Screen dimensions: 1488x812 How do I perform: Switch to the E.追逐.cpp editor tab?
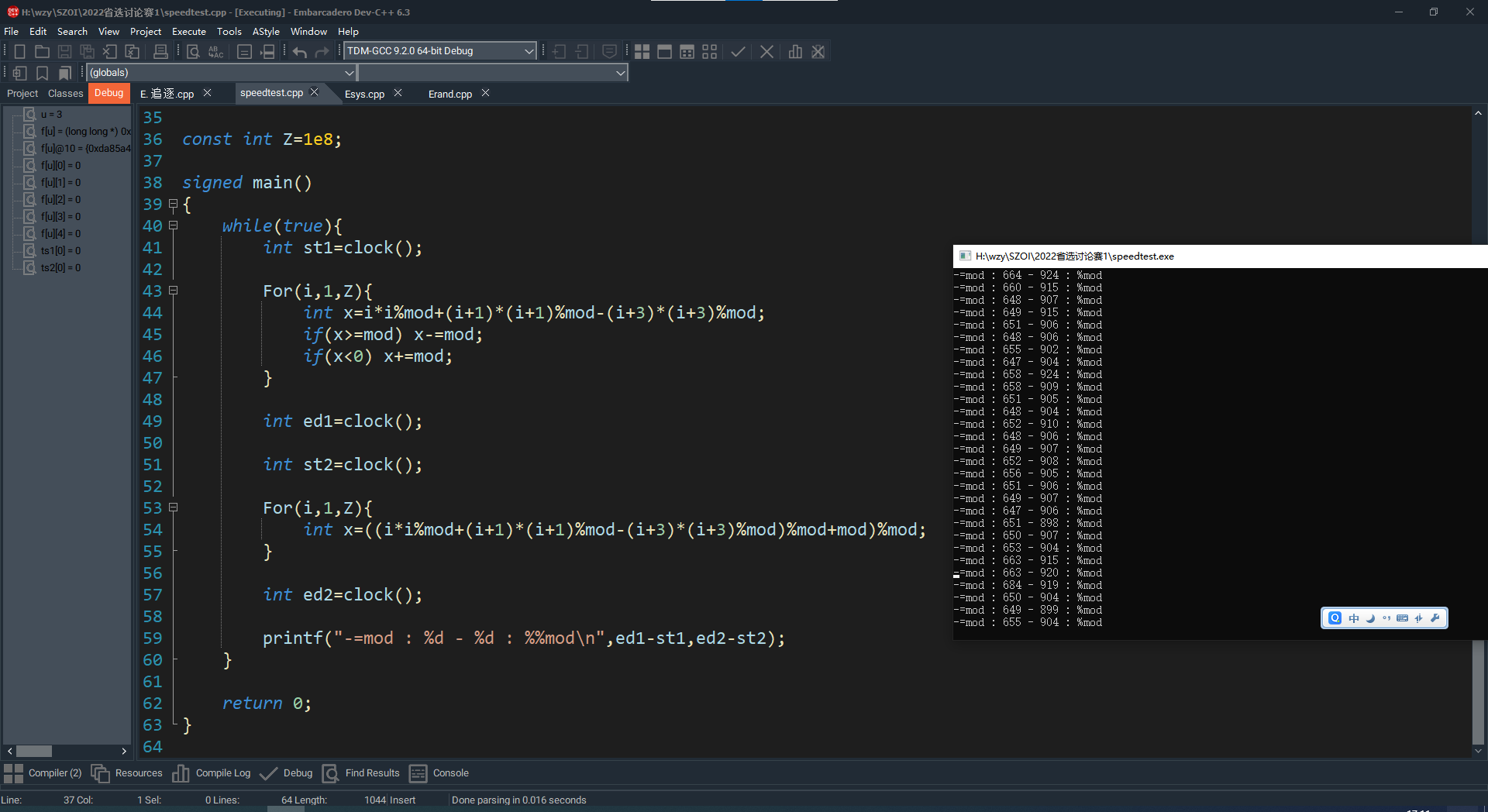(x=167, y=94)
